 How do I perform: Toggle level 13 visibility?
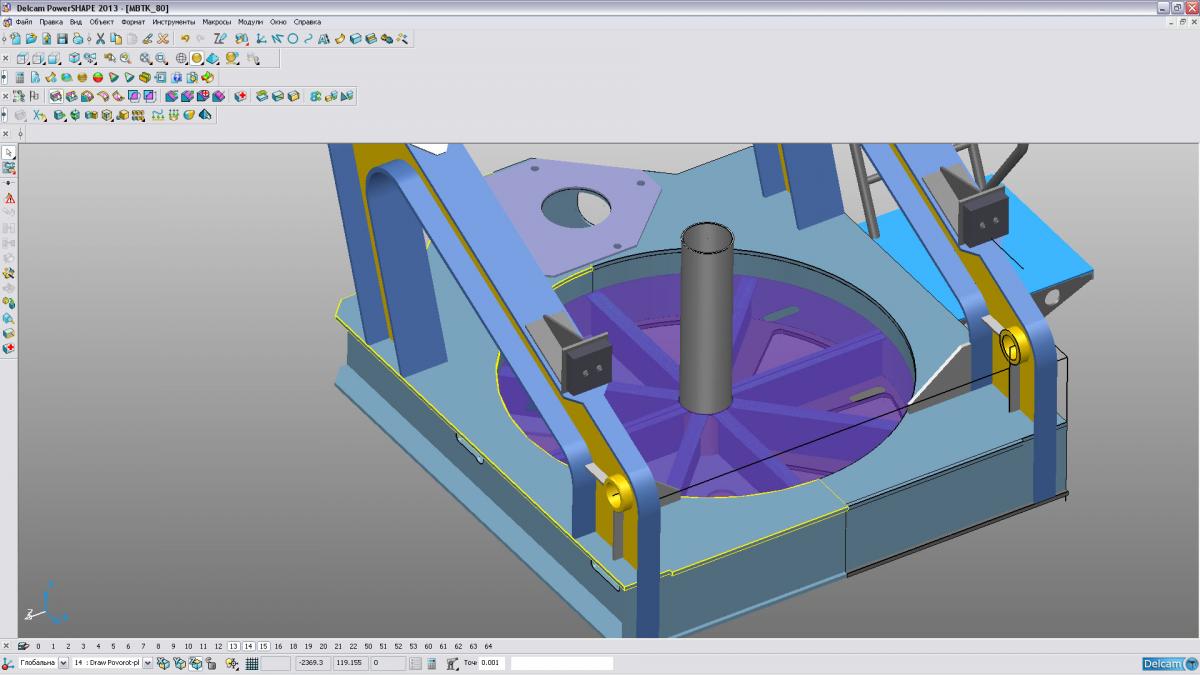click(x=234, y=646)
